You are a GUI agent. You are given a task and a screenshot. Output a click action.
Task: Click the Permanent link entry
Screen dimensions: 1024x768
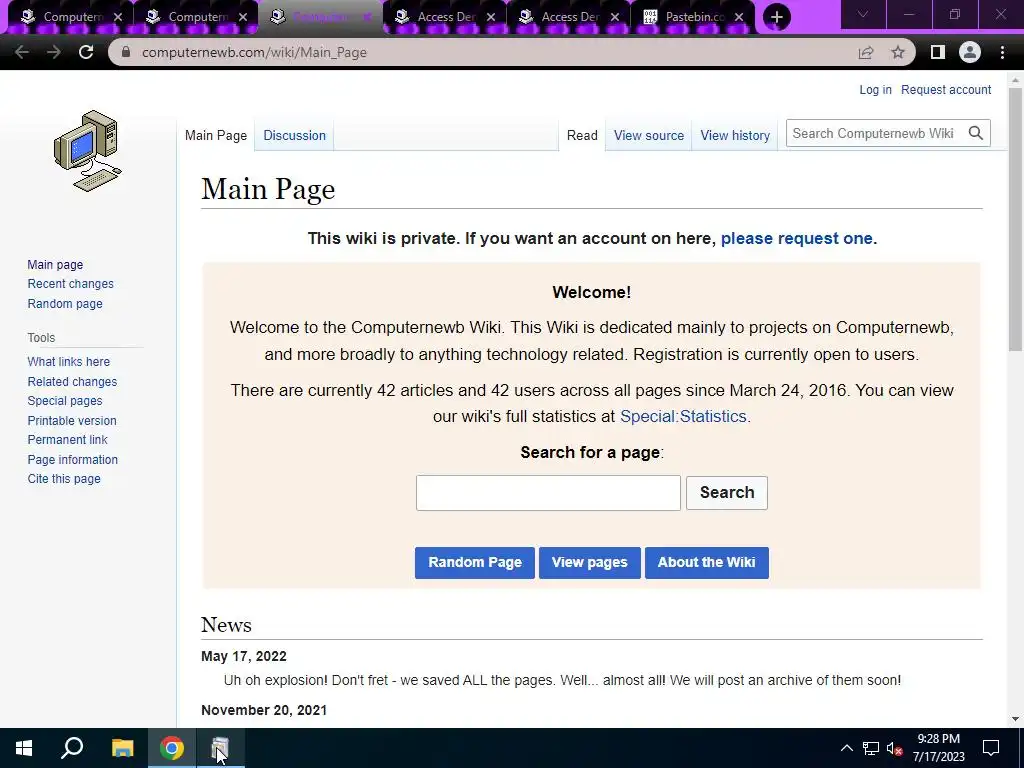[67, 440]
